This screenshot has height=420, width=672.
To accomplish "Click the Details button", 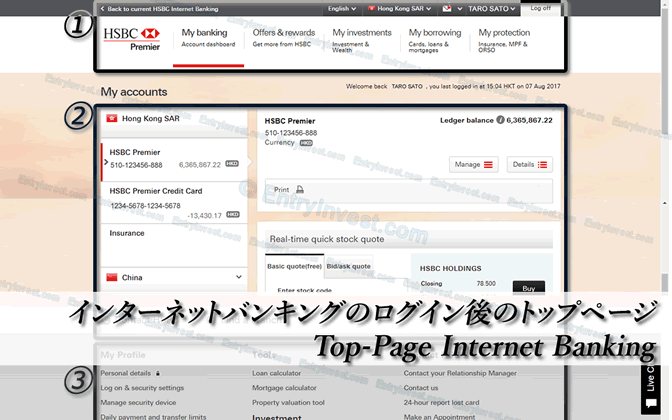I will click(x=529, y=164).
